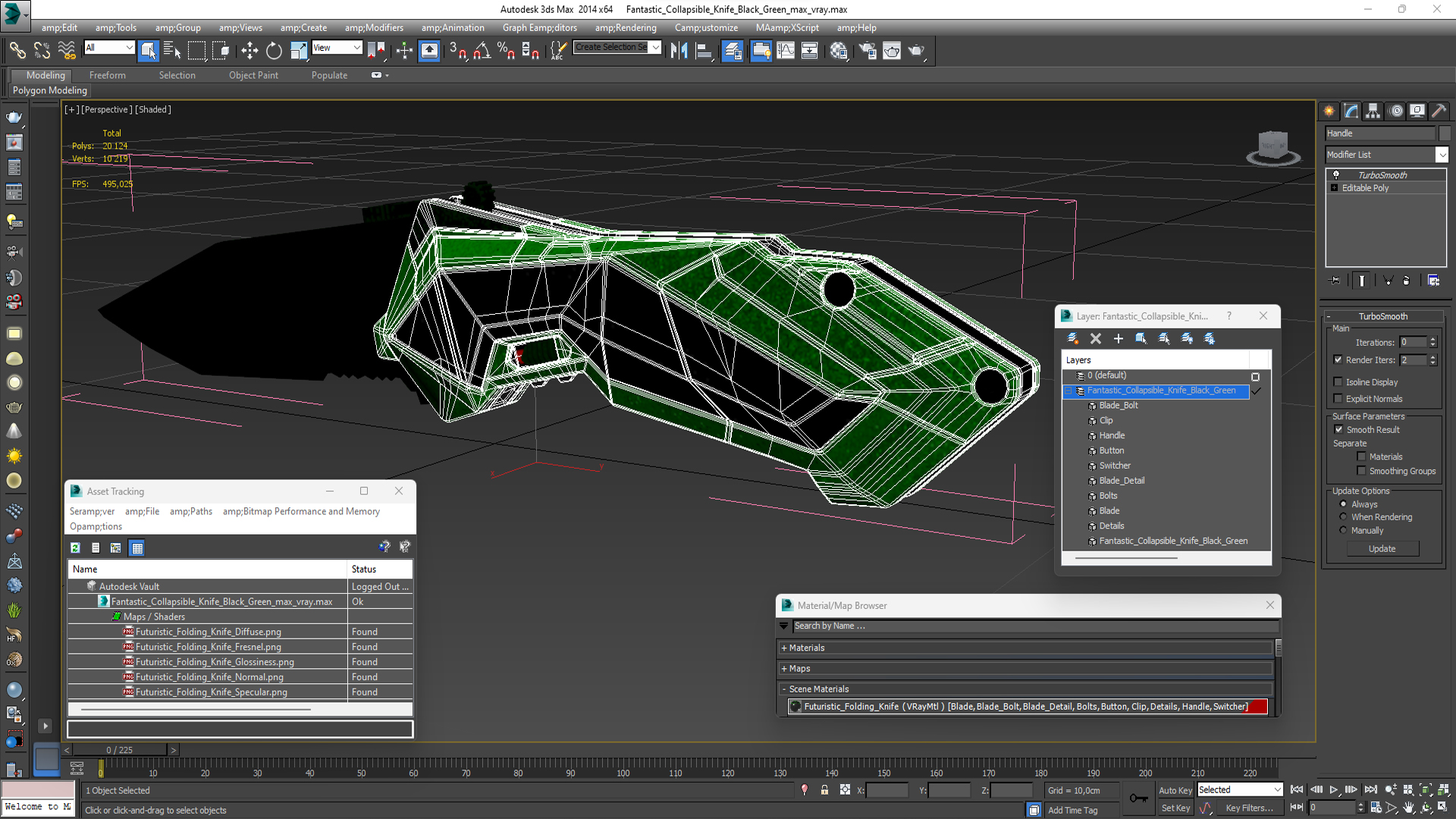The height and width of the screenshot is (819, 1456).
Task: Enable Smoothing Groups checkbox
Action: (x=1361, y=471)
